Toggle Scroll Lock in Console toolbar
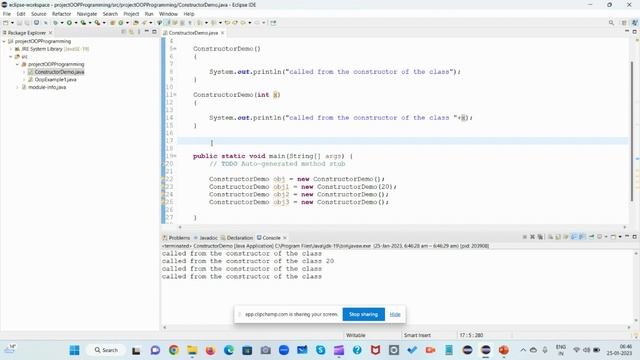Screen dimensions: 640x360 coord(558,237)
